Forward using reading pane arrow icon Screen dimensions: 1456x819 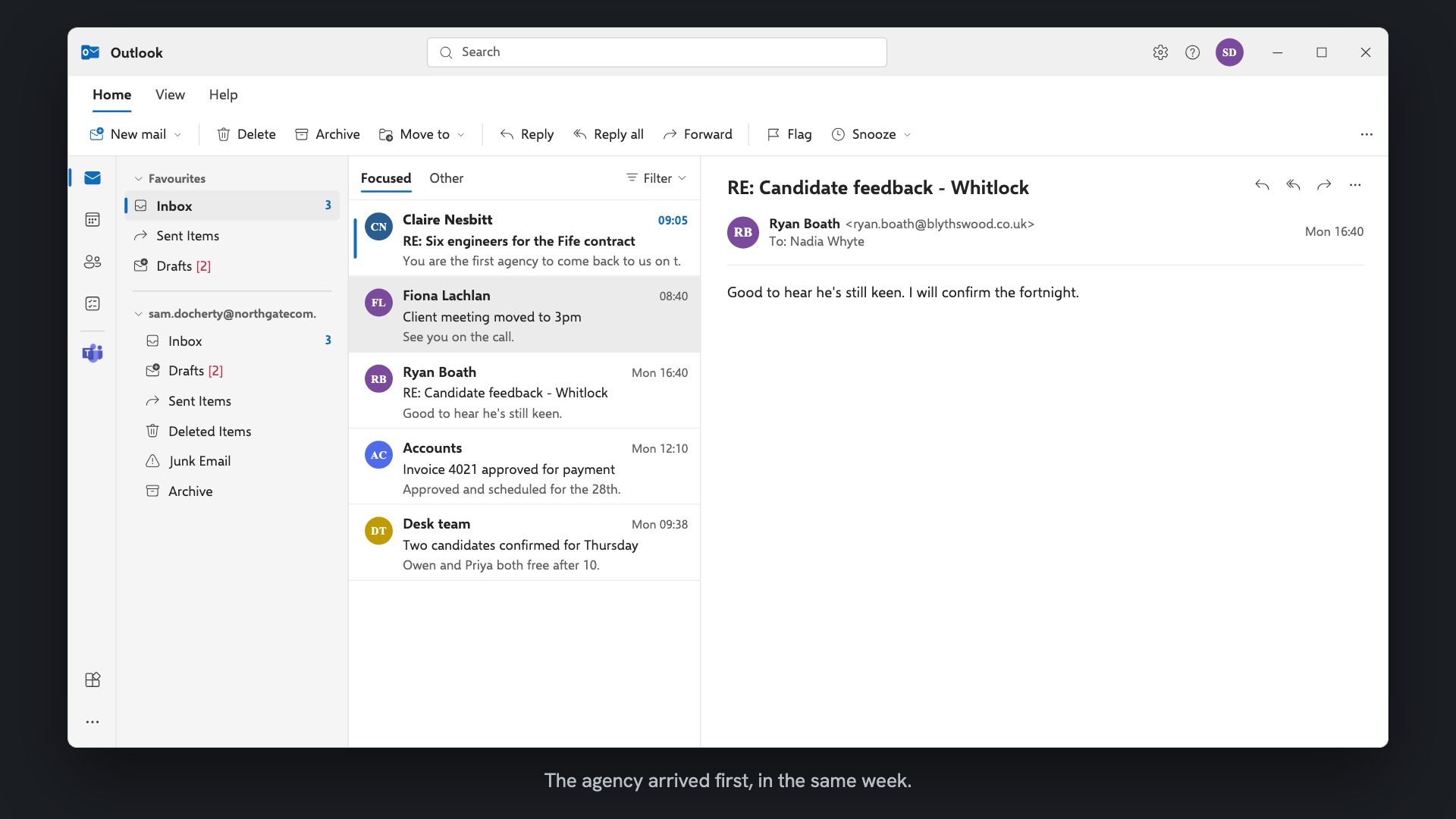(x=1324, y=185)
